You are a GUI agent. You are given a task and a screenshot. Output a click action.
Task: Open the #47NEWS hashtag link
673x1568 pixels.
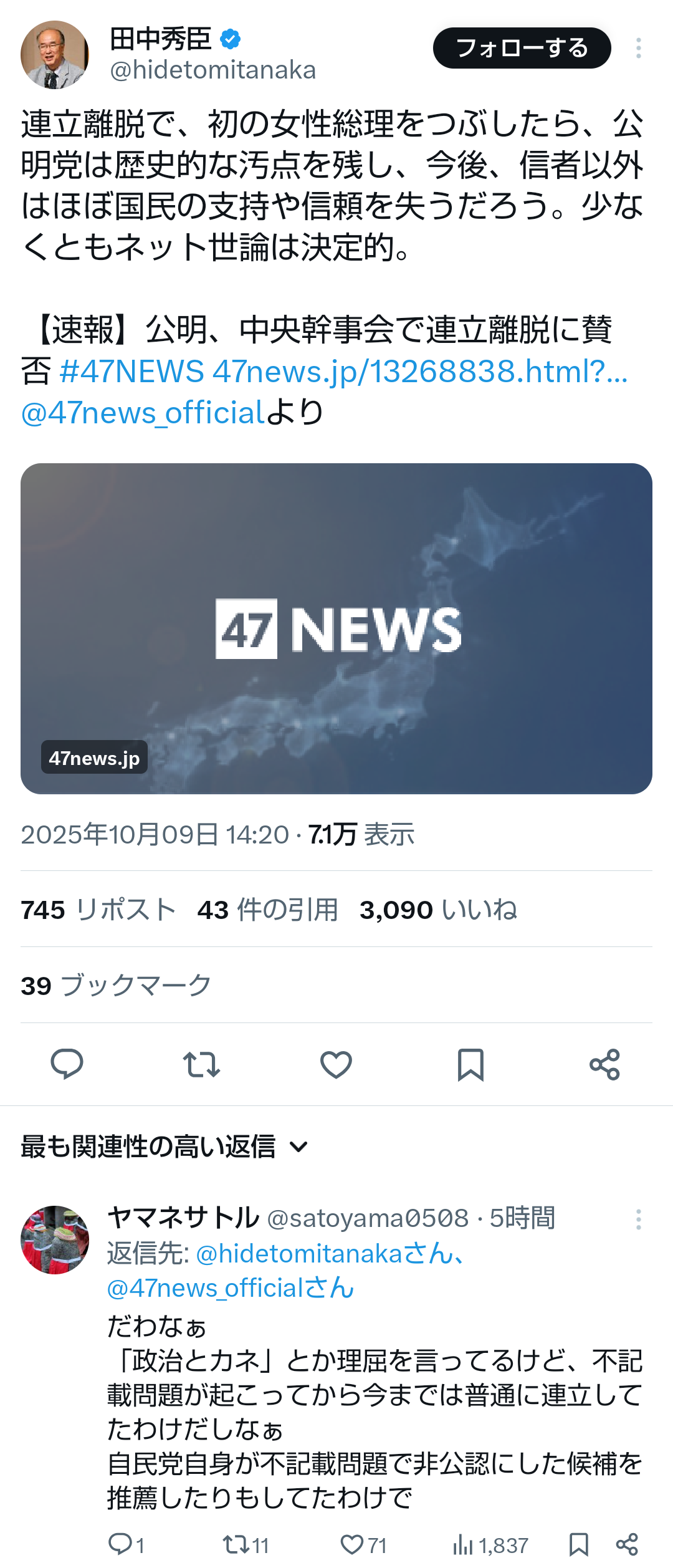pos(131,371)
